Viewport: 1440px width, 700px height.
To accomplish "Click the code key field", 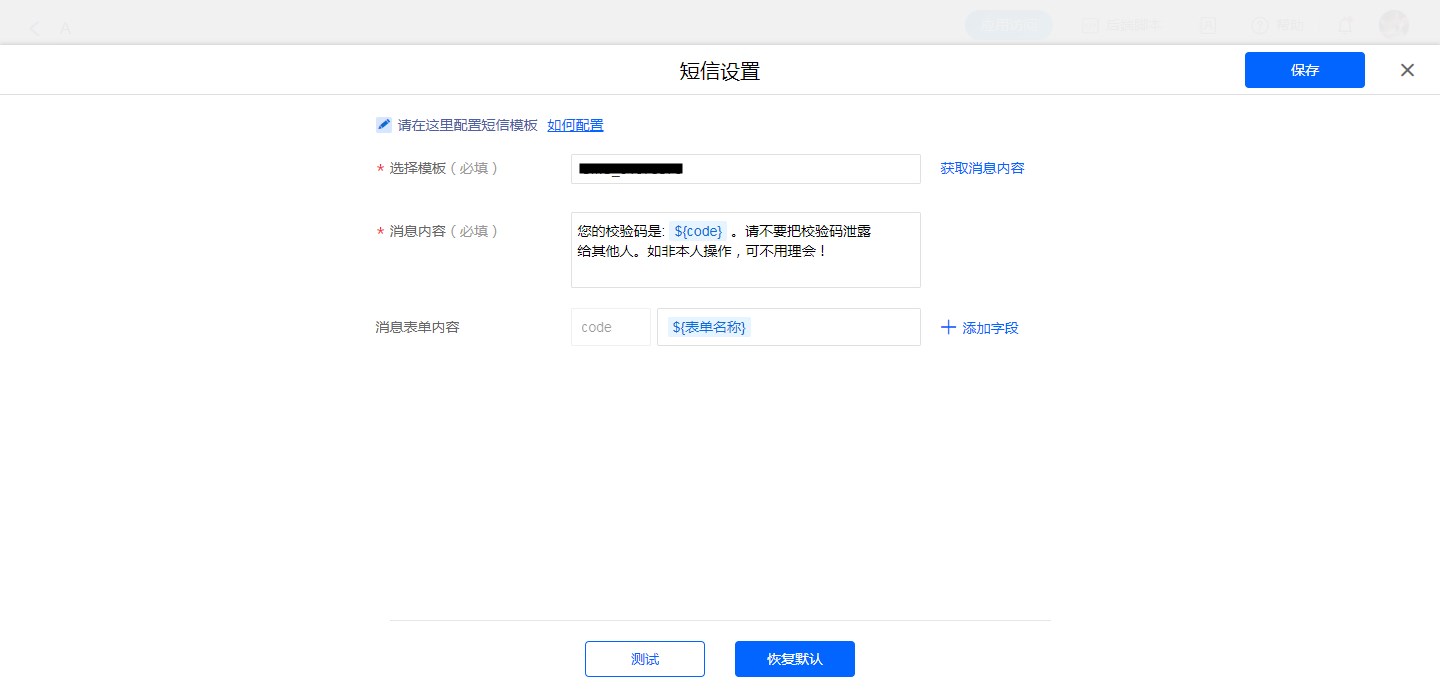I will [610, 327].
